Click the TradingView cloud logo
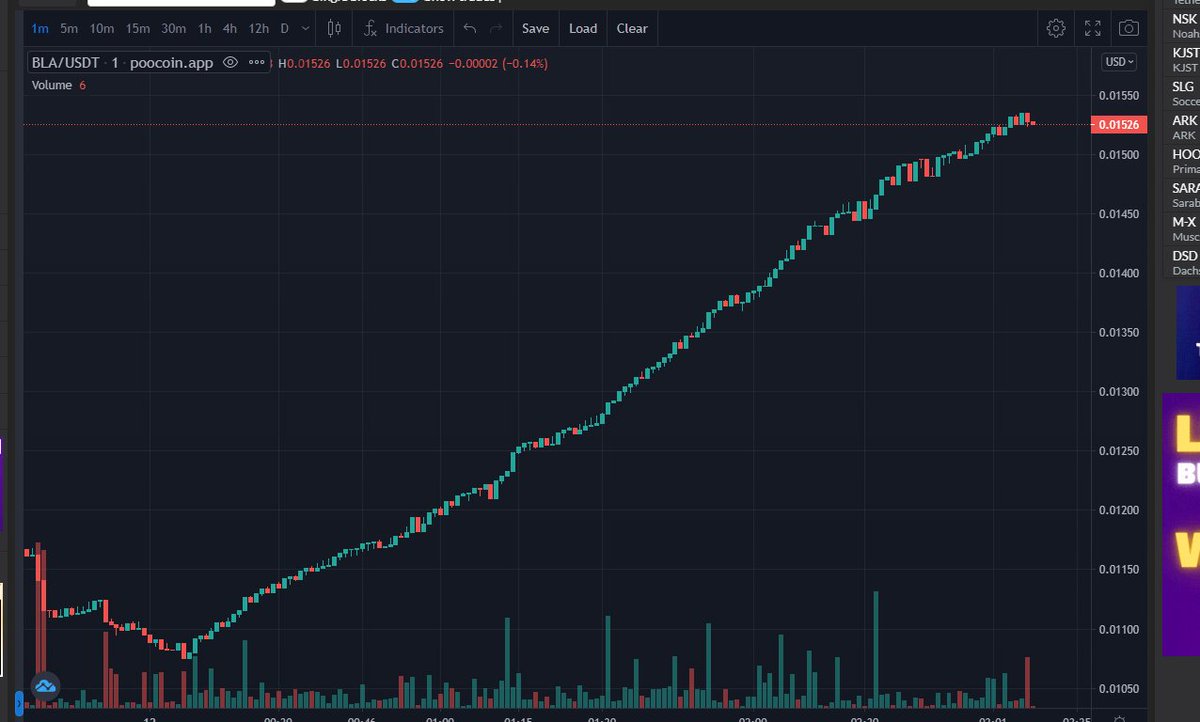 (45, 686)
